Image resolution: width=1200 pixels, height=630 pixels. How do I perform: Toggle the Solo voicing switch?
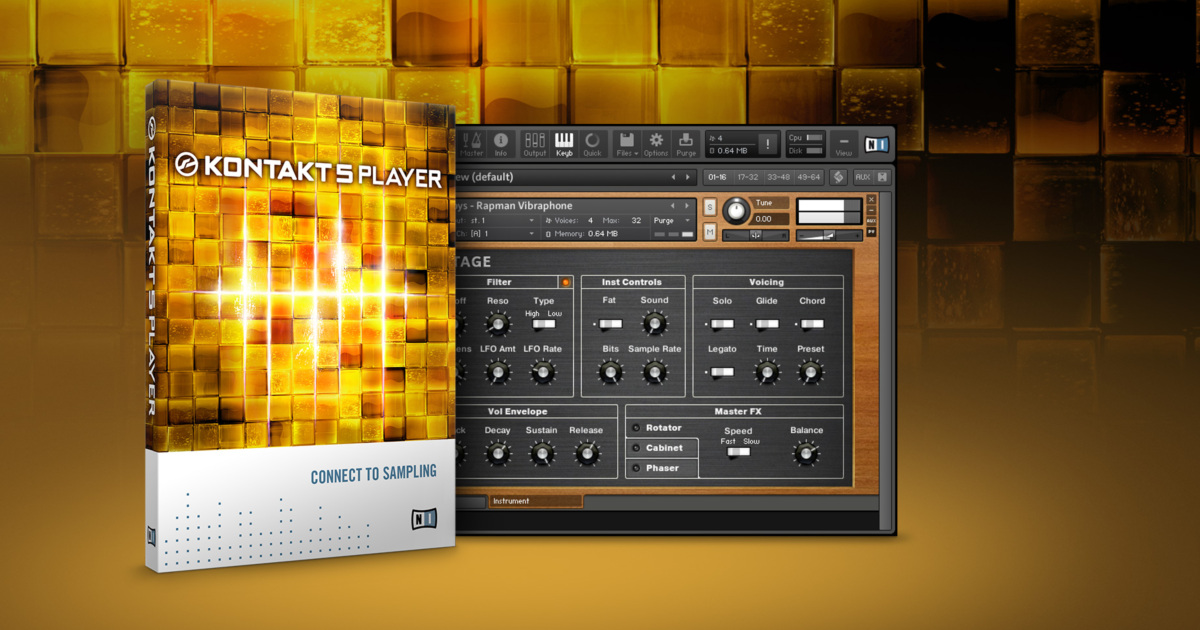tap(721, 324)
